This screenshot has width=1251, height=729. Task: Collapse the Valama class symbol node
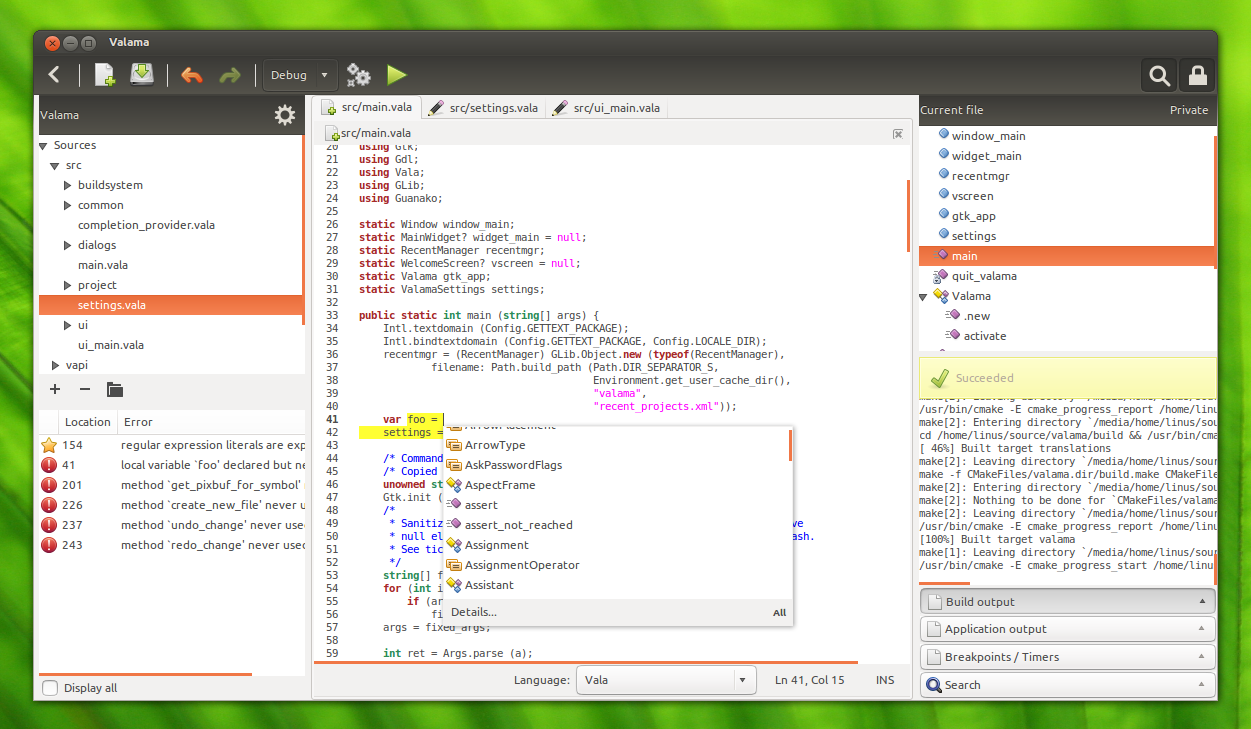(924, 296)
